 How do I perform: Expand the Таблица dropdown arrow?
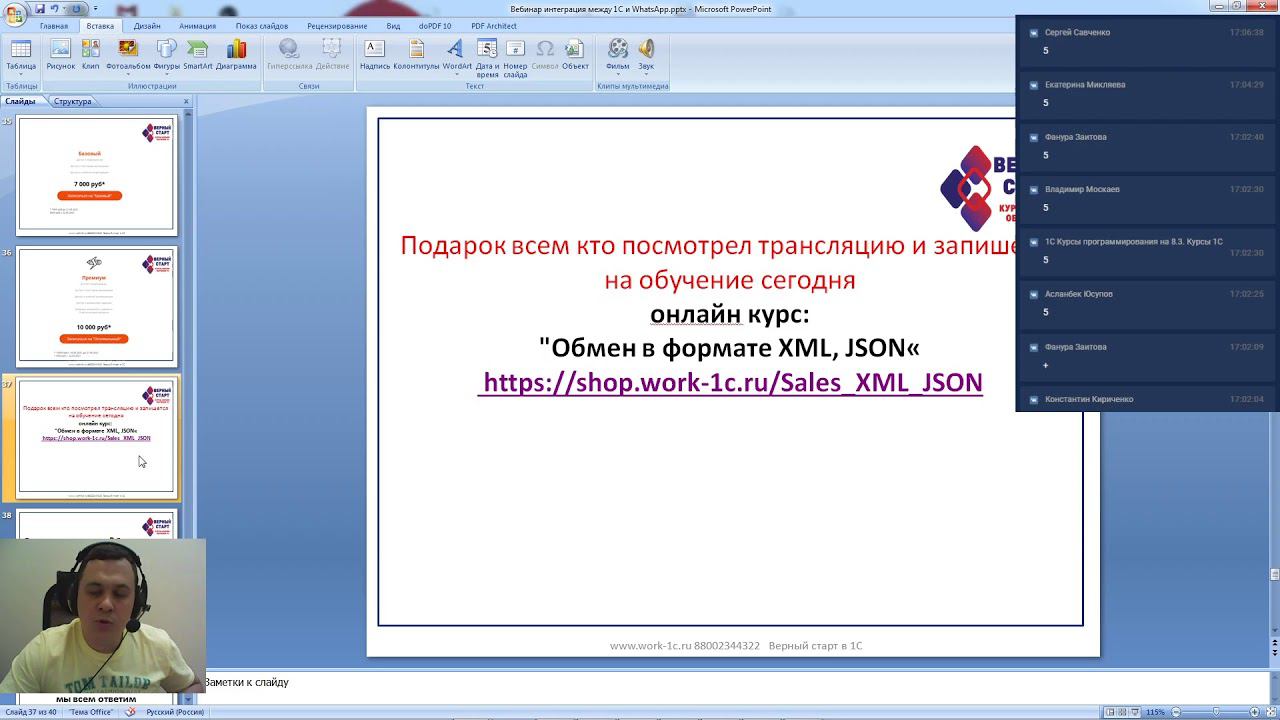click(x=21, y=75)
